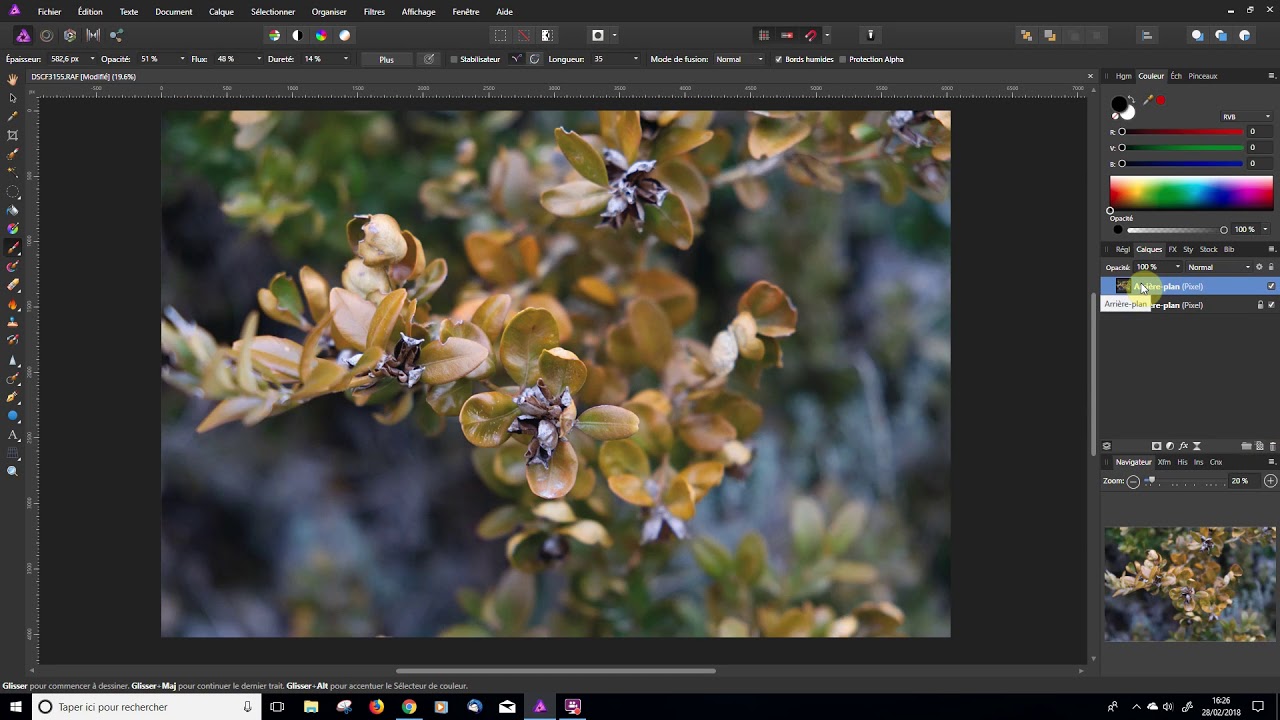Open the brush Opacité 51 % dropdown
The image size is (1280, 720).
182,59
